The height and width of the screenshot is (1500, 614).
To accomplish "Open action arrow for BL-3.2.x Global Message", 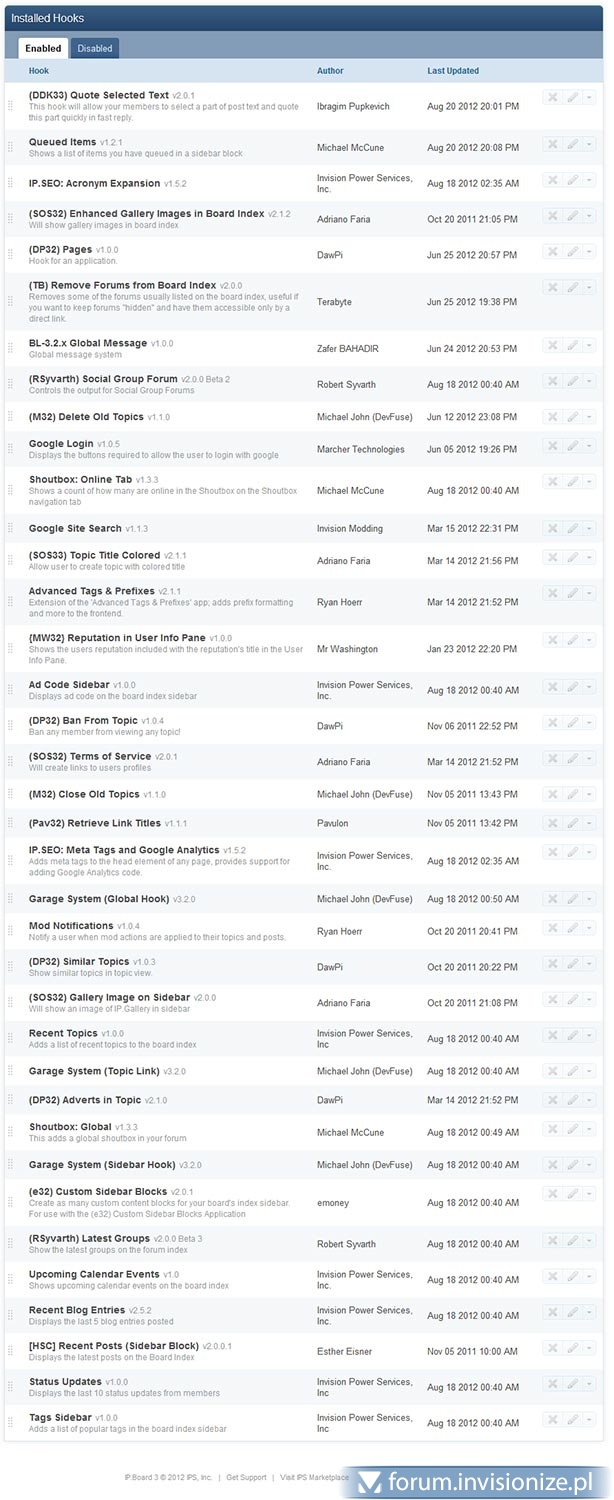I will click(x=588, y=345).
